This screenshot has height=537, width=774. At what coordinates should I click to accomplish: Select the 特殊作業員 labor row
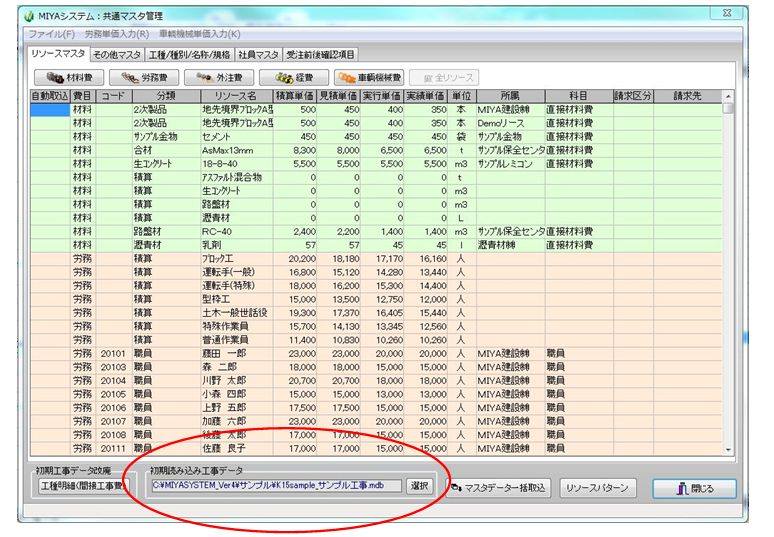(376, 327)
